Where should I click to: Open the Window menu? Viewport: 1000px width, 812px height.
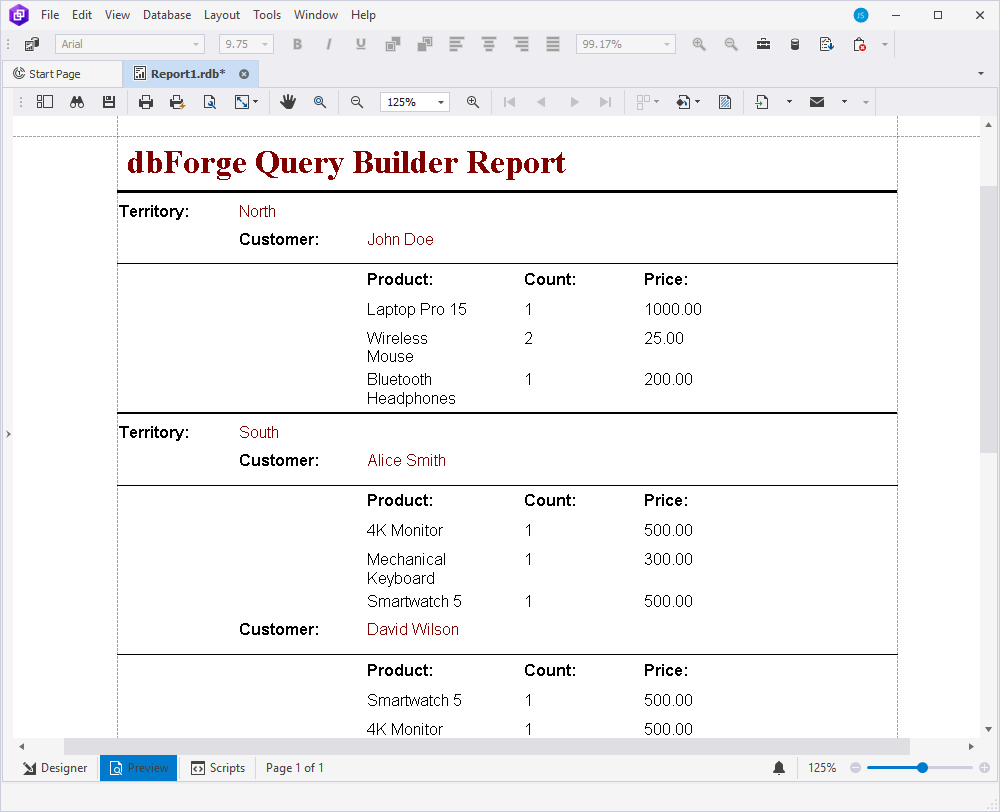tap(316, 15)
